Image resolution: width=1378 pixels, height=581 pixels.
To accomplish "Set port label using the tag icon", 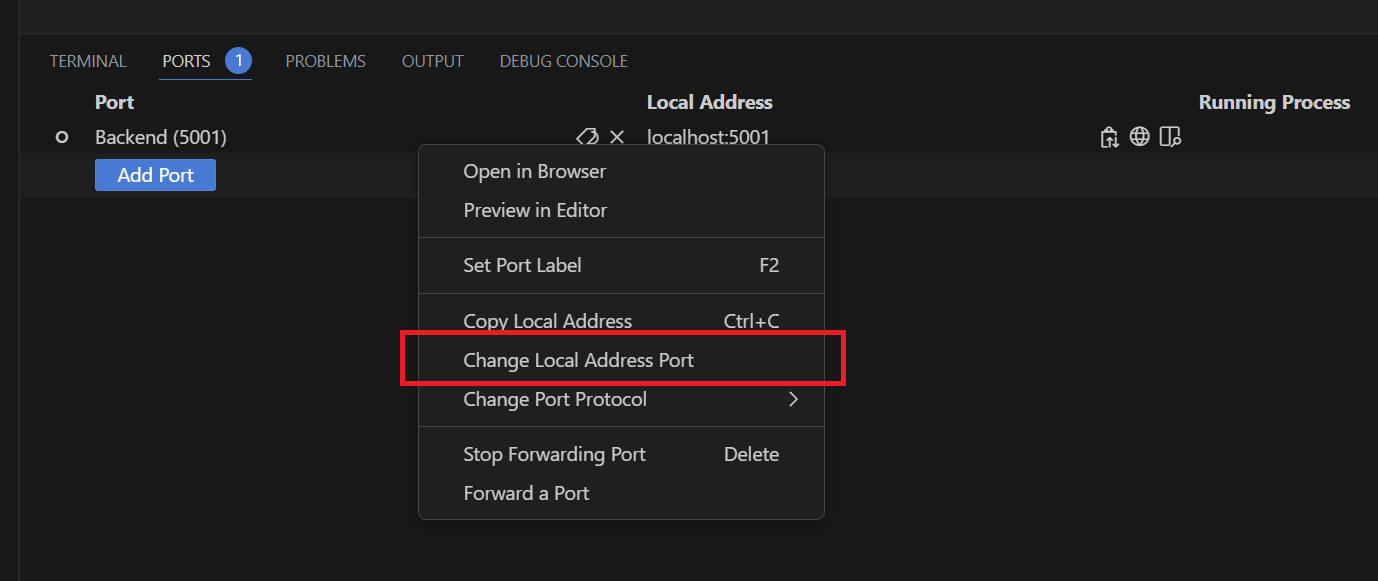I will pos(587,136).
